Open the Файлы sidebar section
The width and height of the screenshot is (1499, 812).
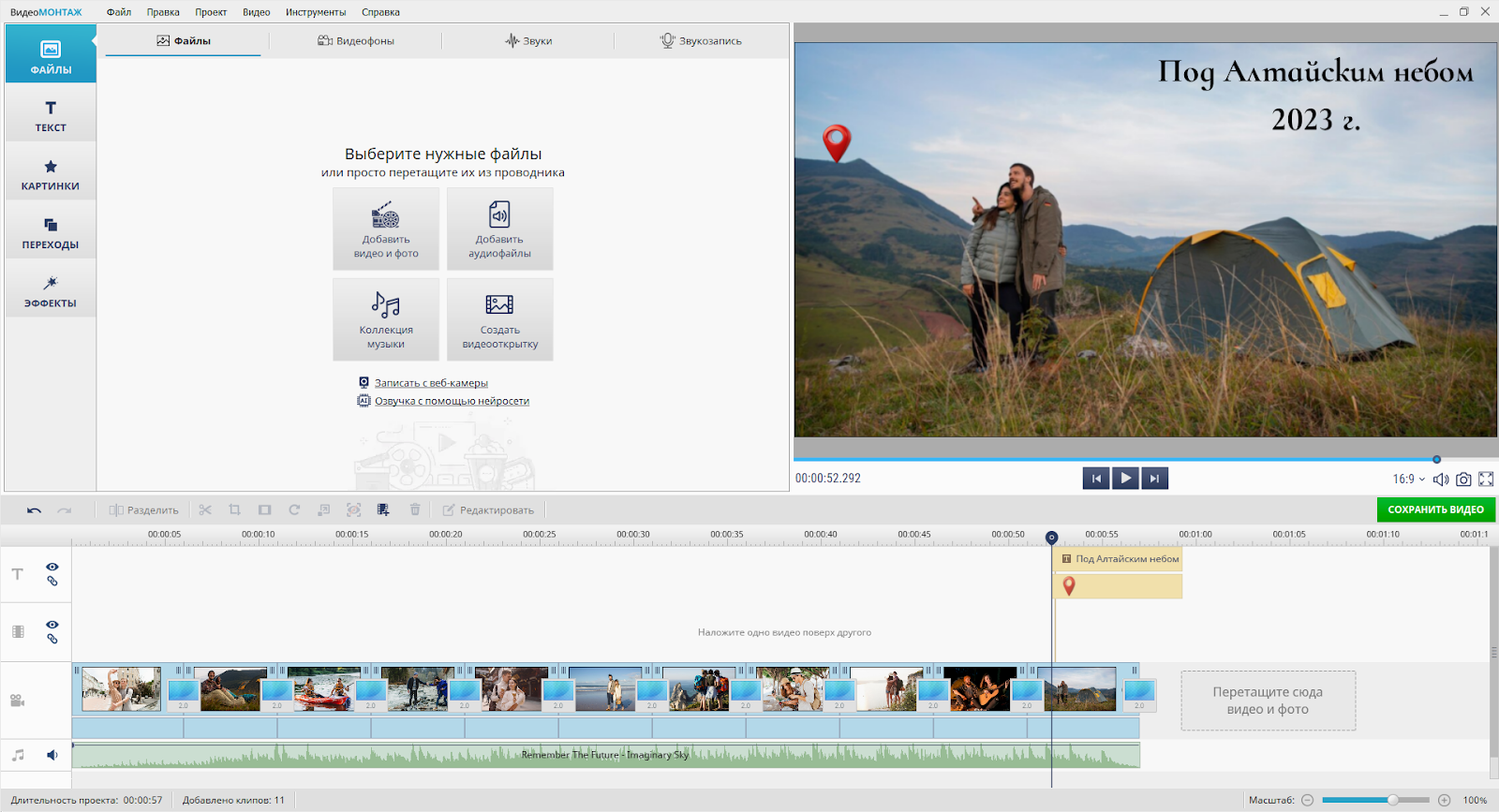pyautogui.click(x=51, y=54)
